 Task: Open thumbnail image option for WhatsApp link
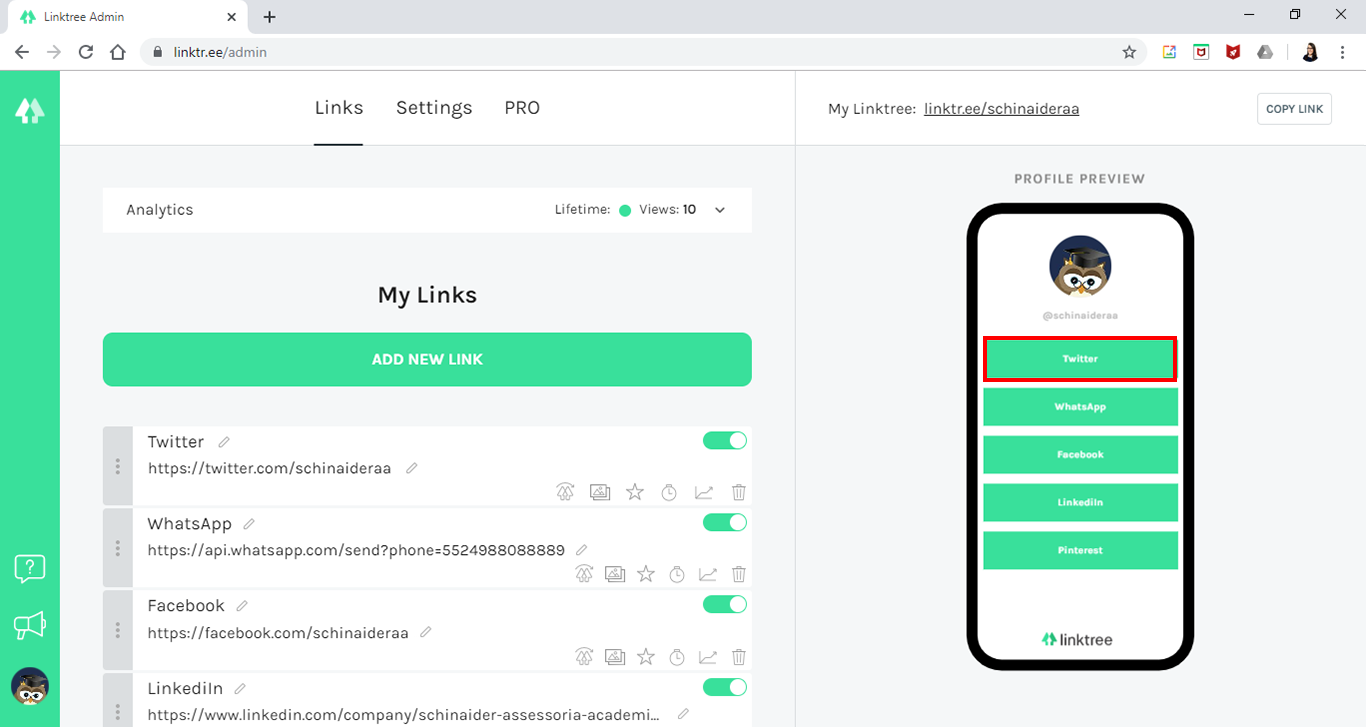pos(615,574)
